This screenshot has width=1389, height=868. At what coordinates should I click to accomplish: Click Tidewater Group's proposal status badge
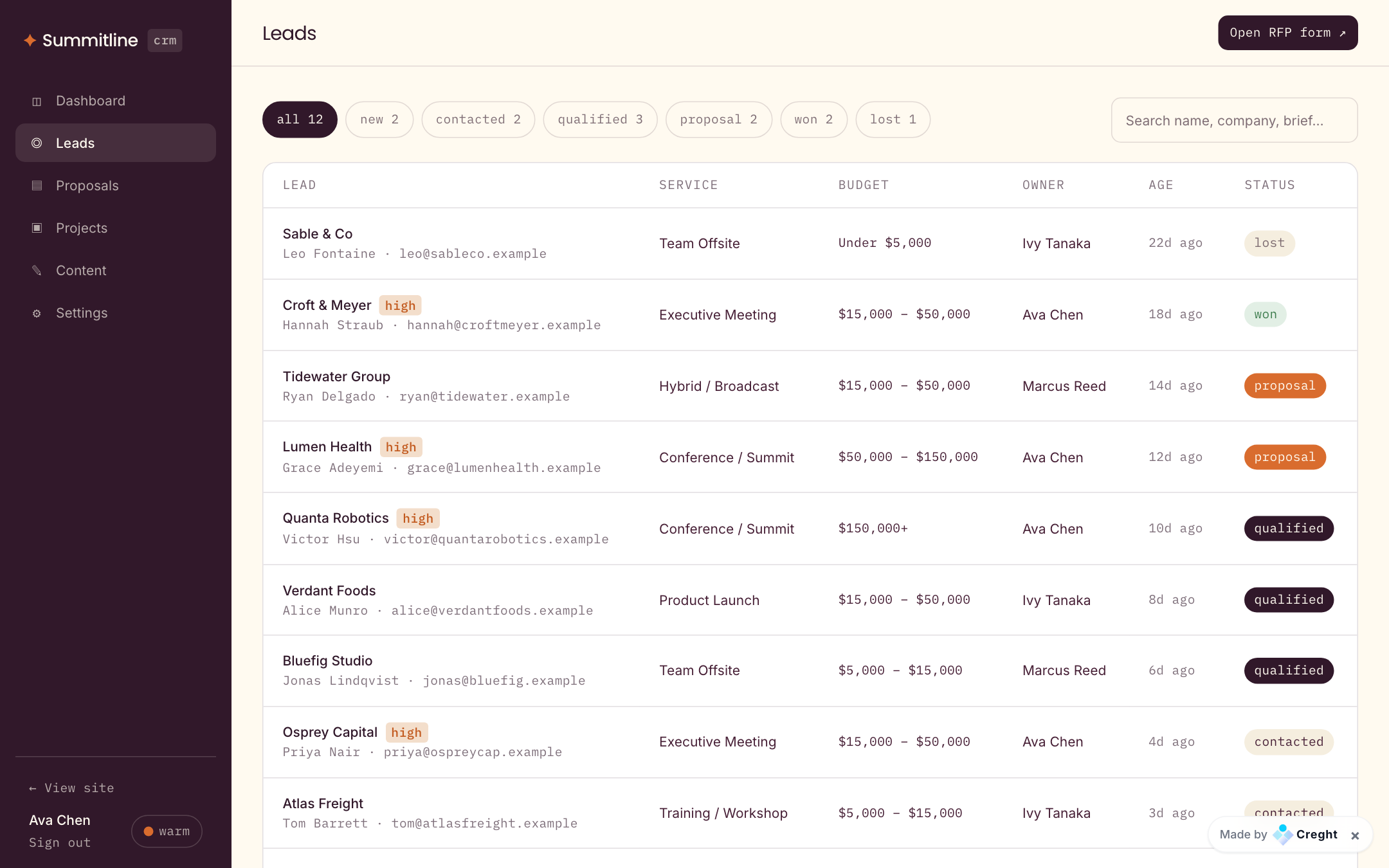[1285, 386]
